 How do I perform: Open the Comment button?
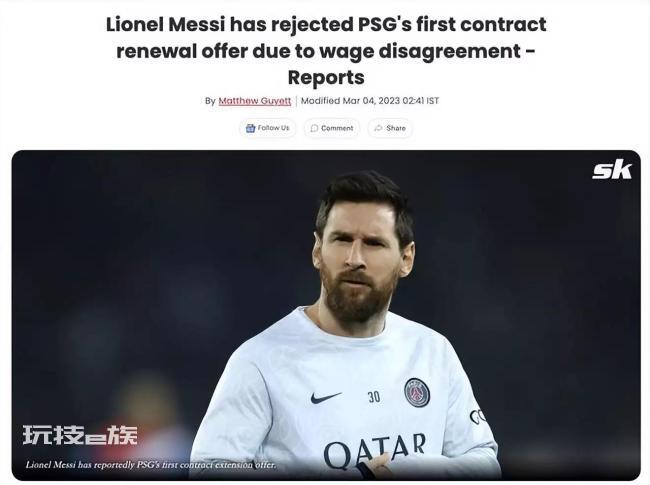click(332, 128)
